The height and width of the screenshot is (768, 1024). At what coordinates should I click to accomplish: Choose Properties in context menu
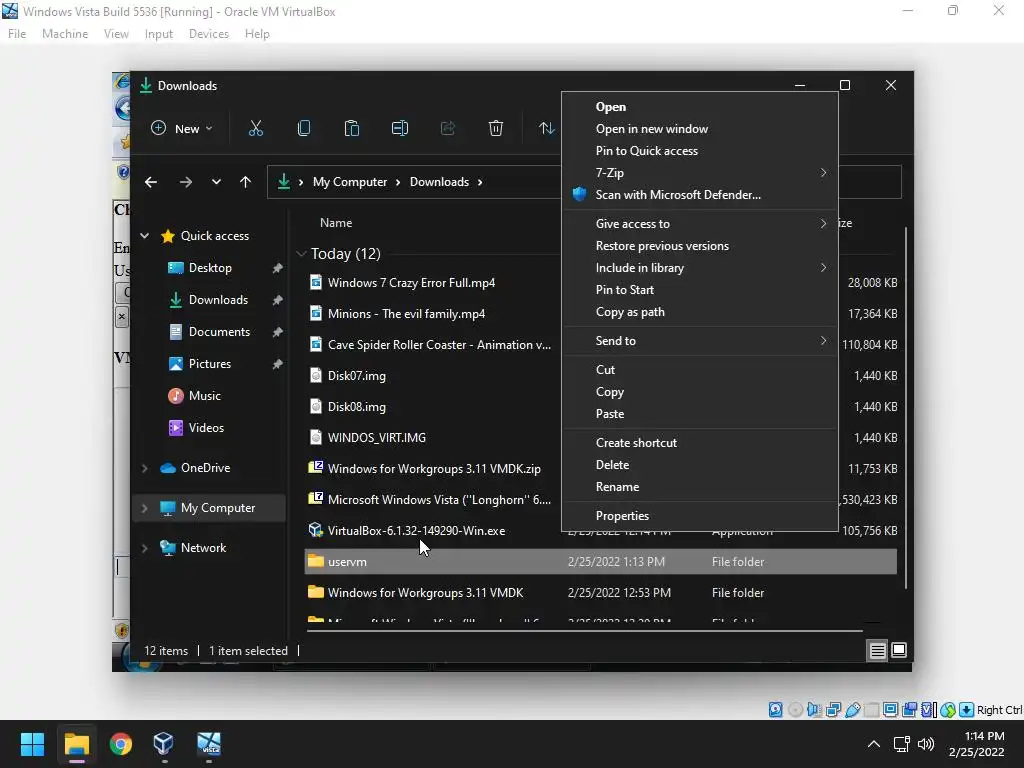(x=700, y=516)
